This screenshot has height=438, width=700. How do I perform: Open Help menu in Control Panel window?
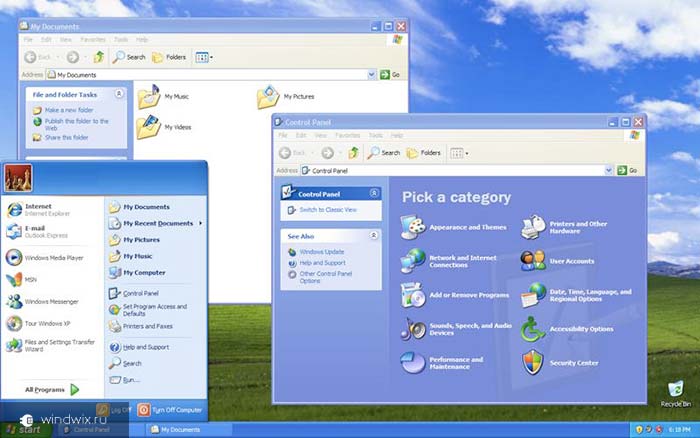(397, 135)
